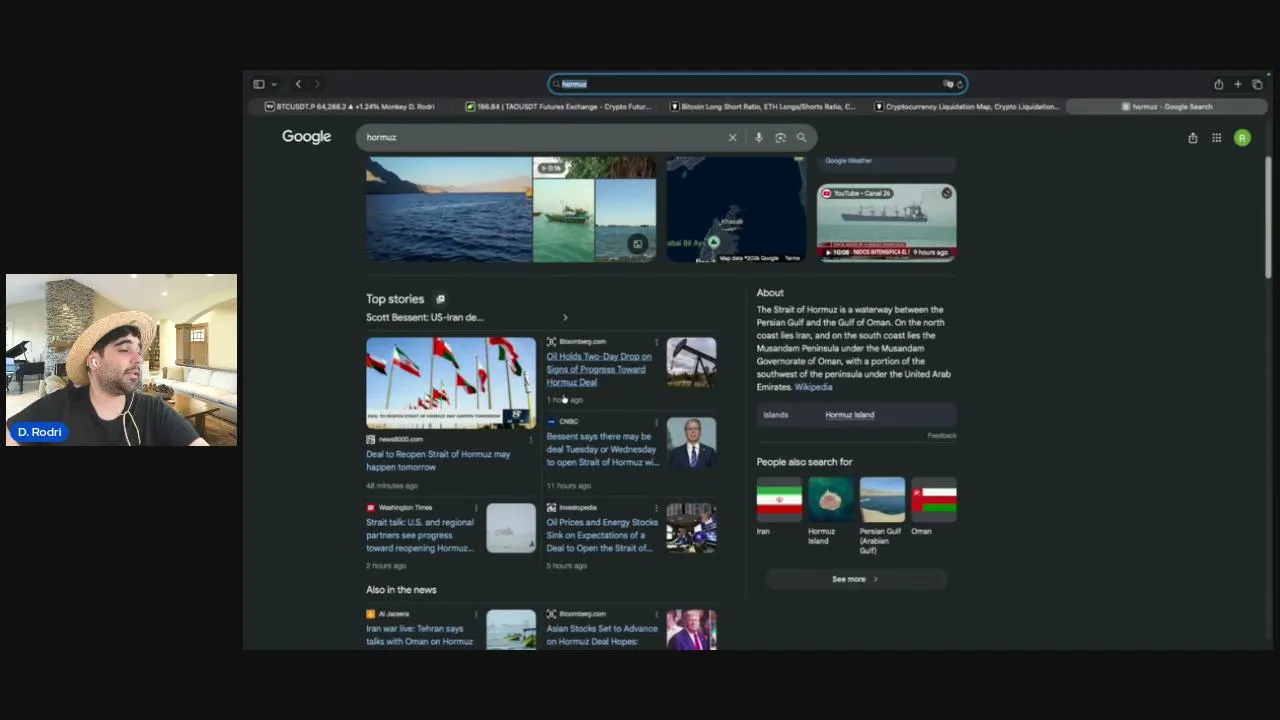Viewport: 1280px width, 720px height.
Task: Open options for the CNBC story
Action: click(656, 422)
